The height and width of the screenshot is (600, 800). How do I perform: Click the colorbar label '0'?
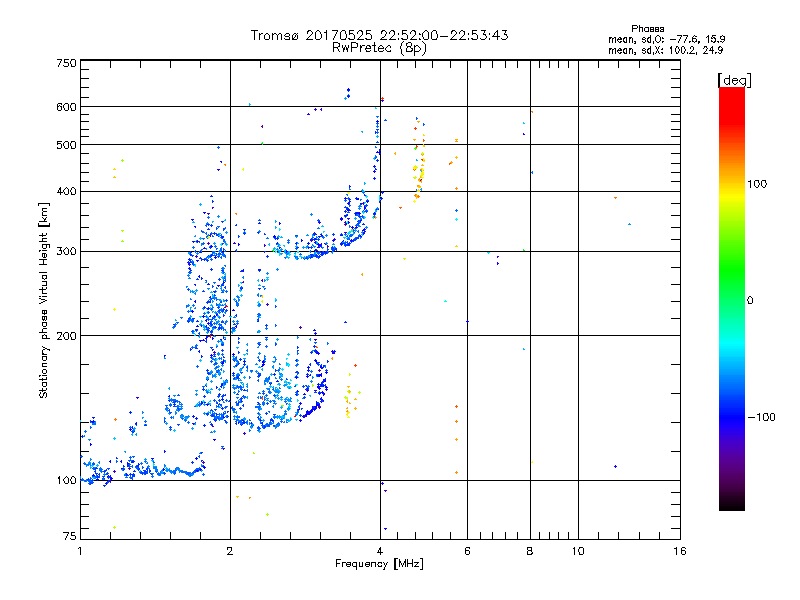pyautogui.click(x=750, y=300)
